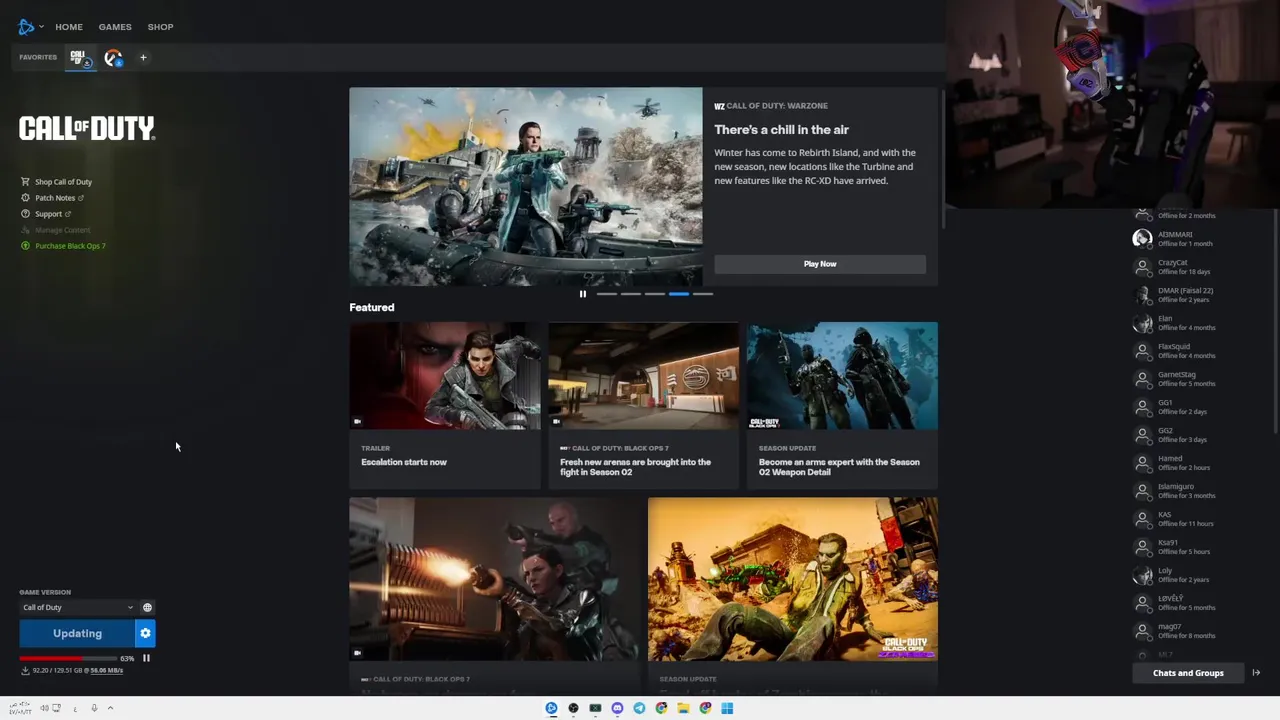Open game options gear beside Updating
This screenshot has height=720, width=1280.
(145, 633)
